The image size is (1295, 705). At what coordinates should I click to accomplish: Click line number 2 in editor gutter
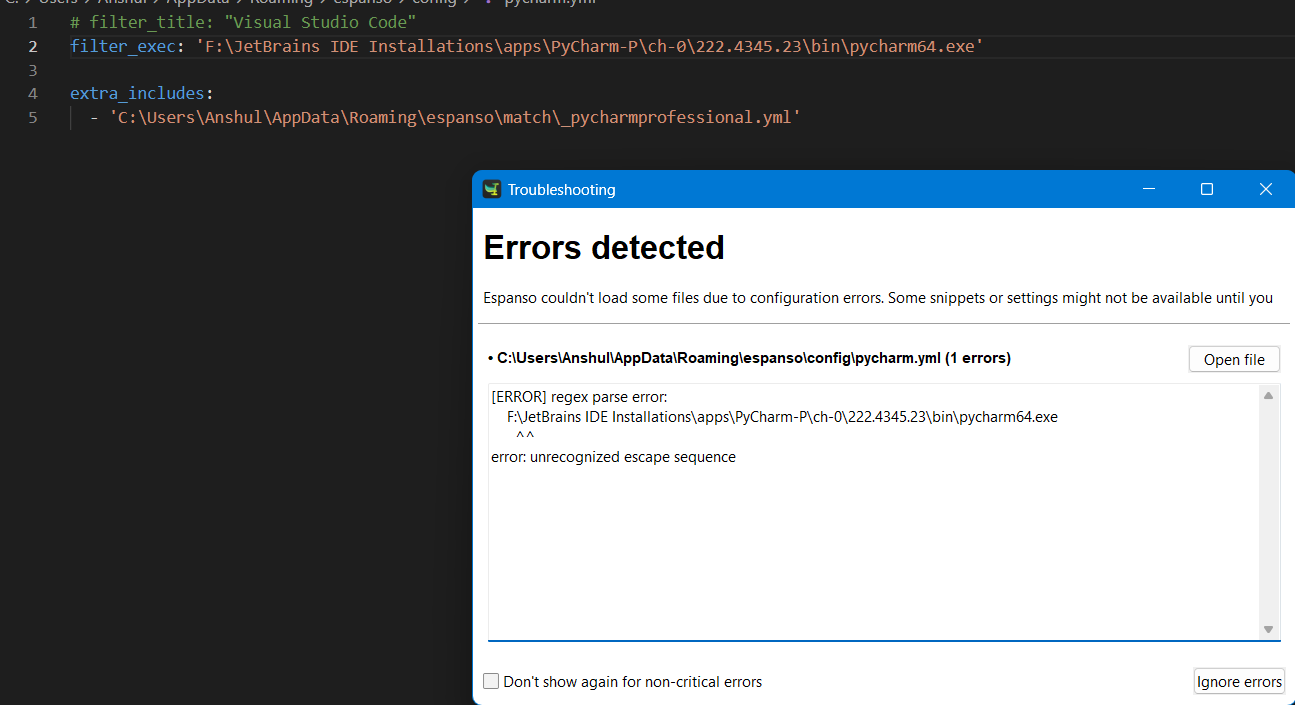(x=33, y=46)
